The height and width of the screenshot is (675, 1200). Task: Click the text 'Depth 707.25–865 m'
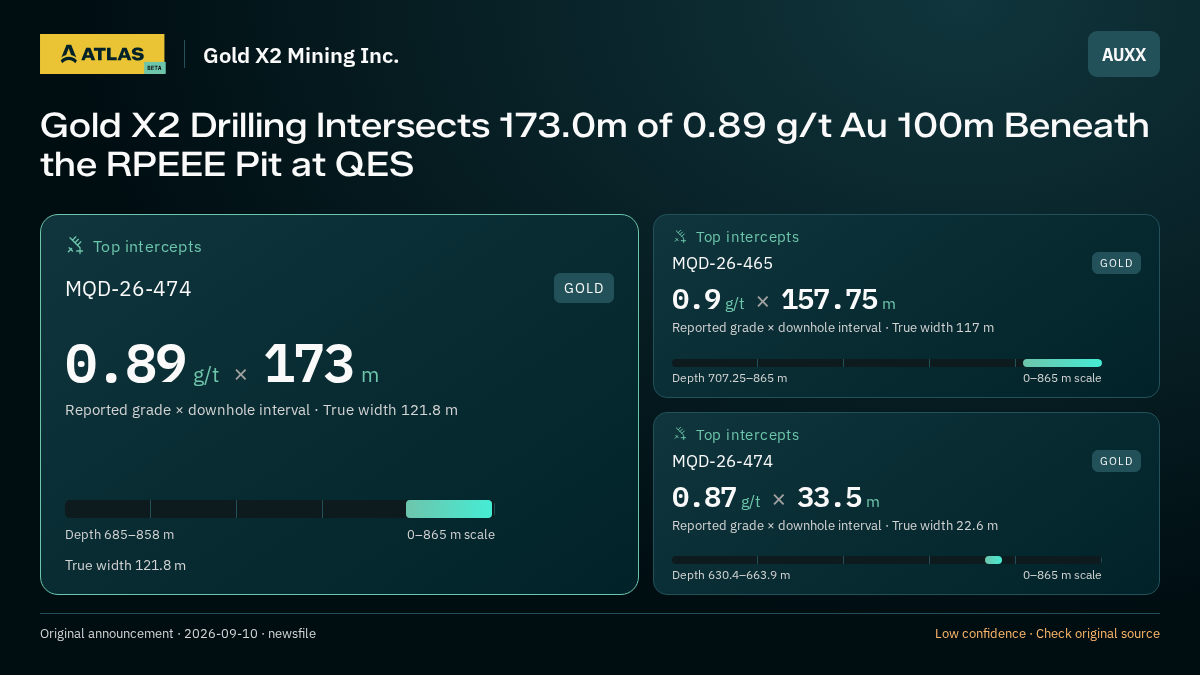(x=729, y=378)
